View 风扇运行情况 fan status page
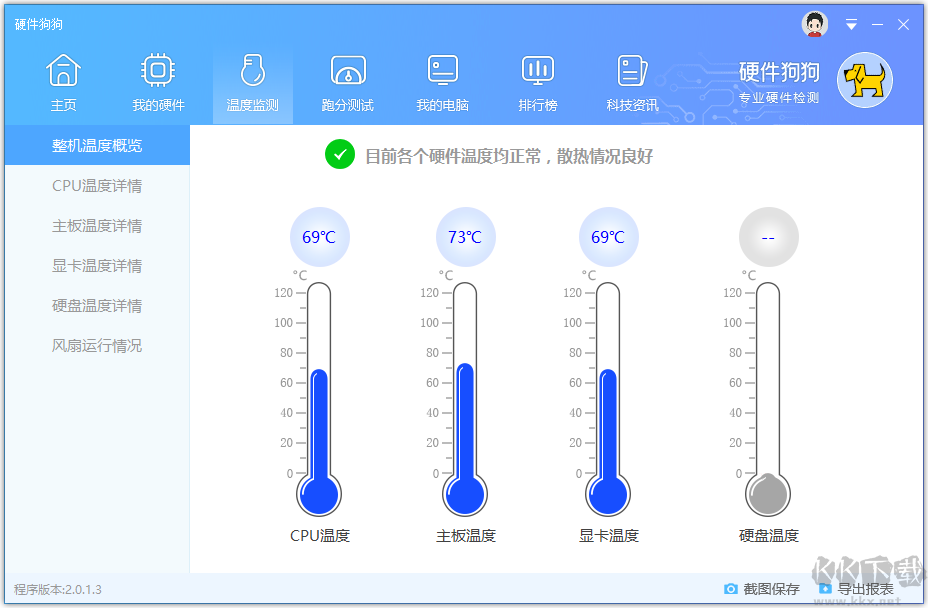 [96, 345]
